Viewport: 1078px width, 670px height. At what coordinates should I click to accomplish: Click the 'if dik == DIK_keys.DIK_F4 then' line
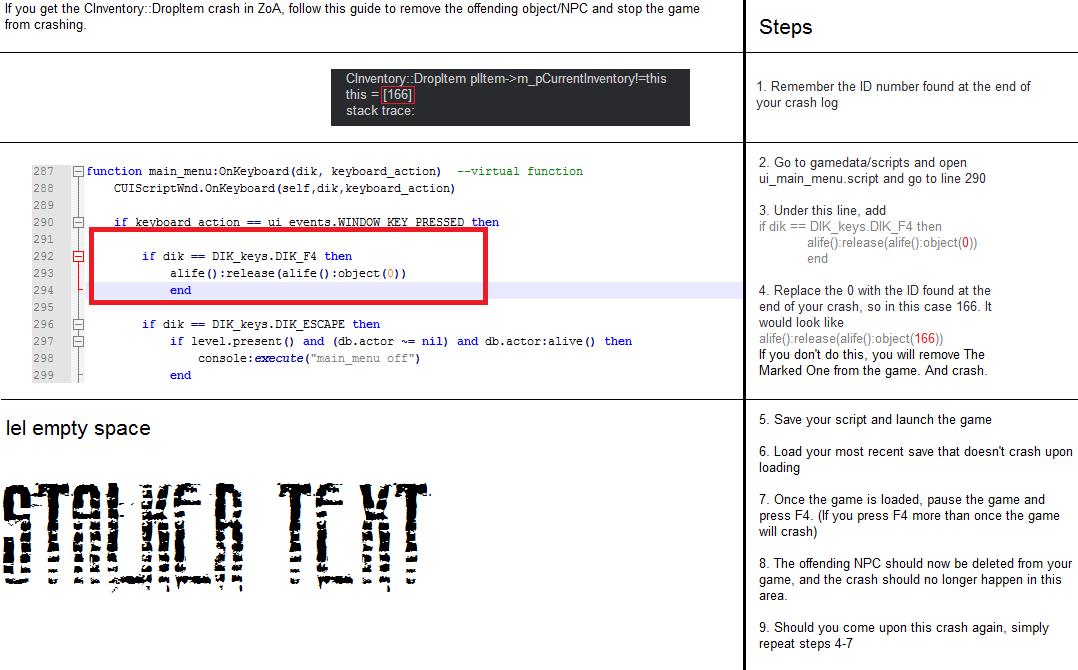tap(248, 256)
